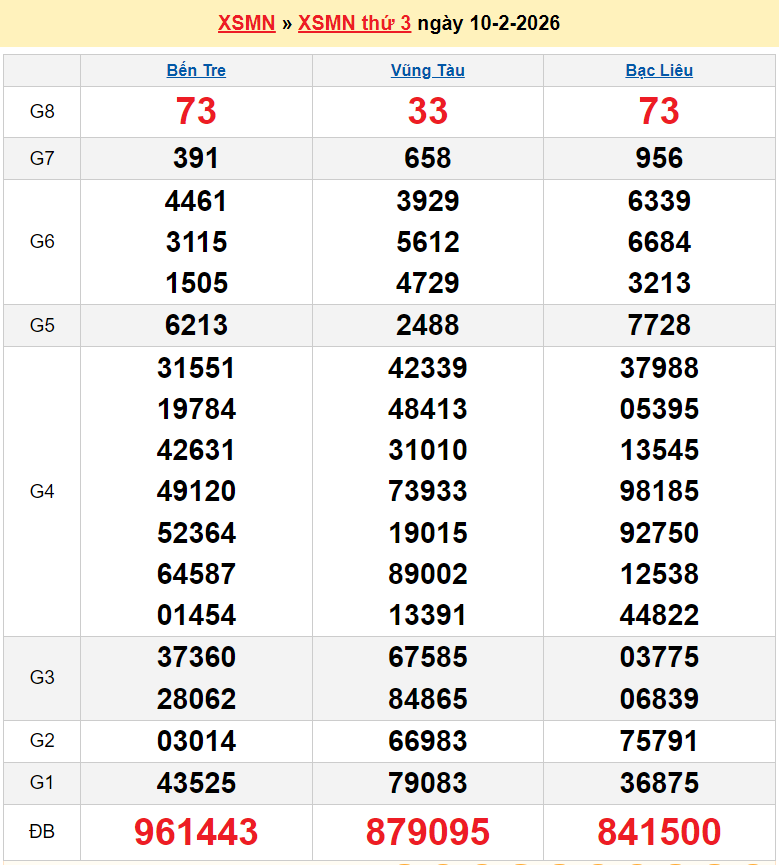This screenshot has height=865, width=779.
Task: Select the G7 number 658
Action: coord(427,158)
